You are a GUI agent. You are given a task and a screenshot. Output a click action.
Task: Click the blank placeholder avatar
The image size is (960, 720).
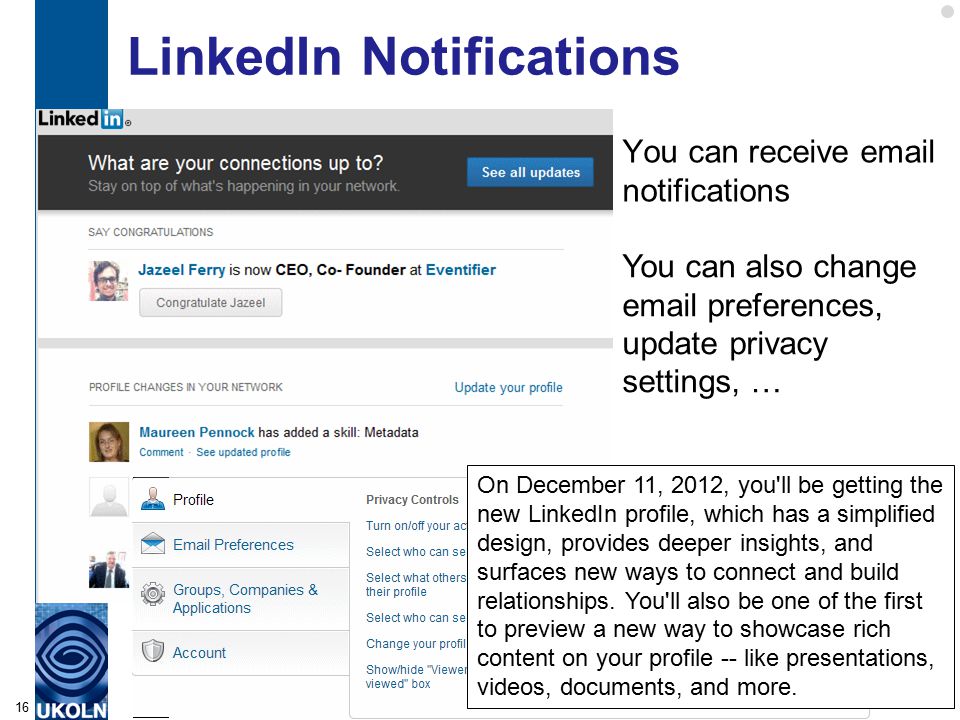109,497
